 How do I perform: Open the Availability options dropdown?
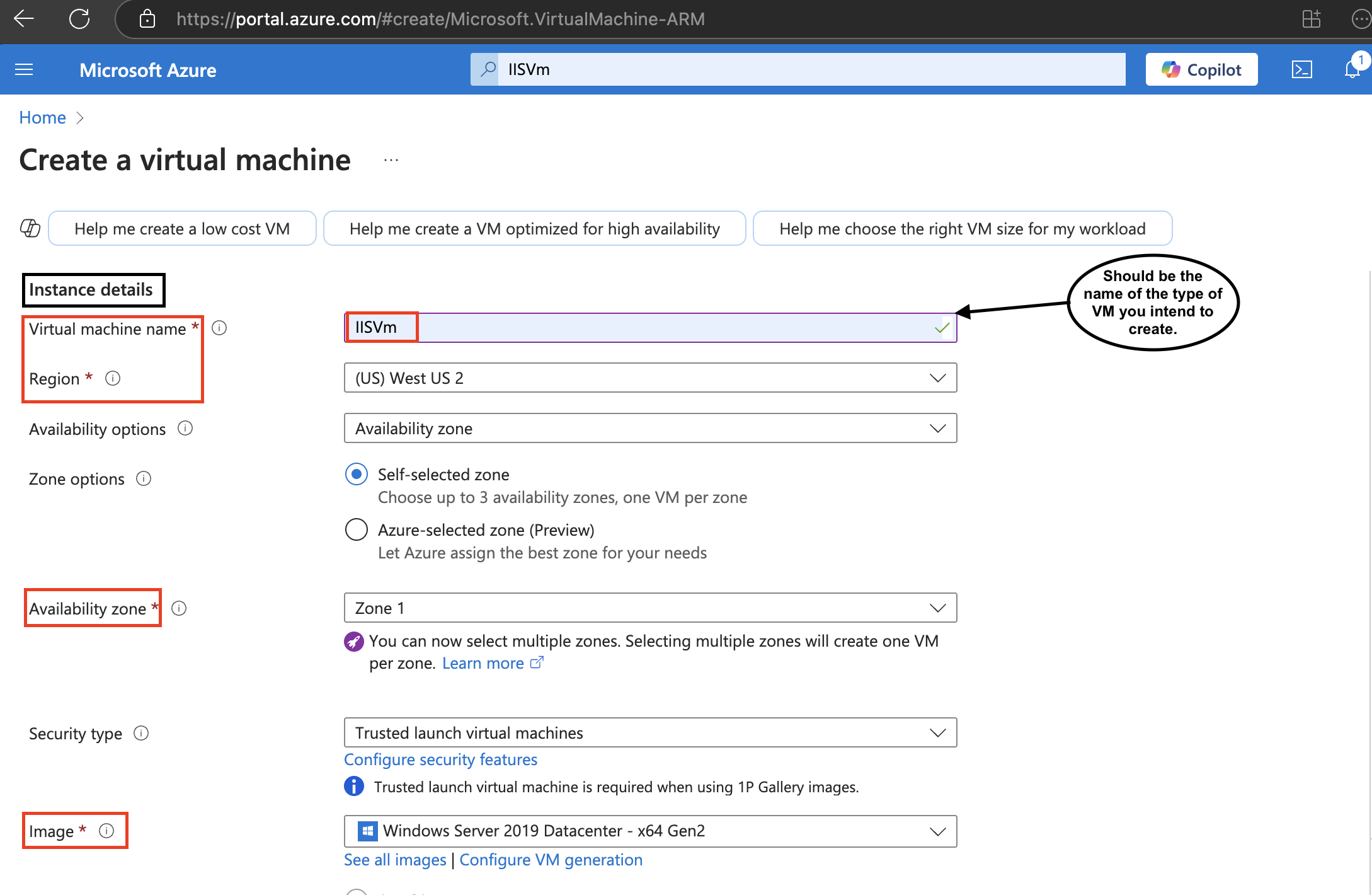[650, 428]
